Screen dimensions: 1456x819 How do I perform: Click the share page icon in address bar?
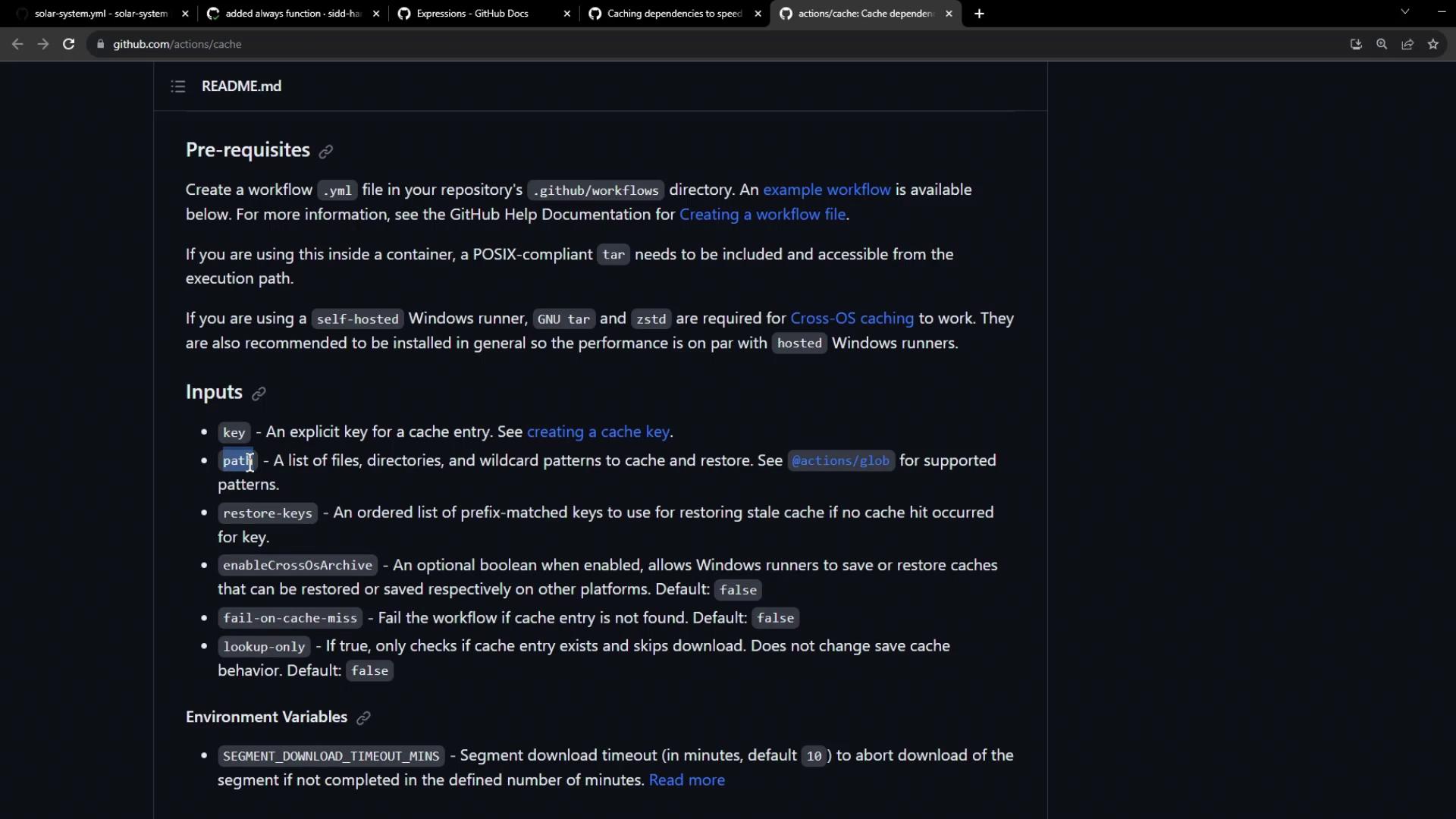1407,44
